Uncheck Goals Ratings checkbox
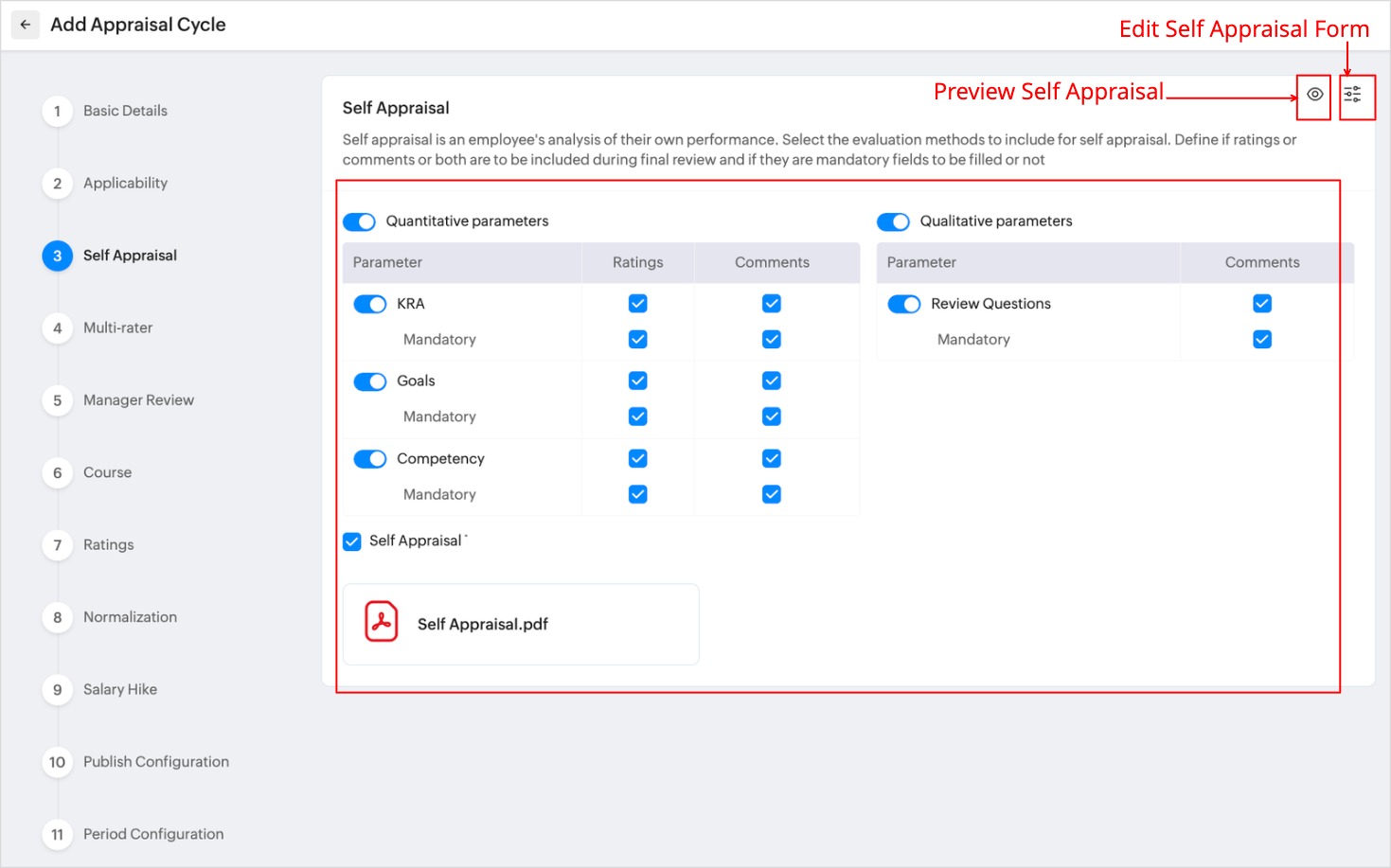Image resolution: width=1391 pixels, height=868 pixels. pyautogui.click(x=638, y=381)
